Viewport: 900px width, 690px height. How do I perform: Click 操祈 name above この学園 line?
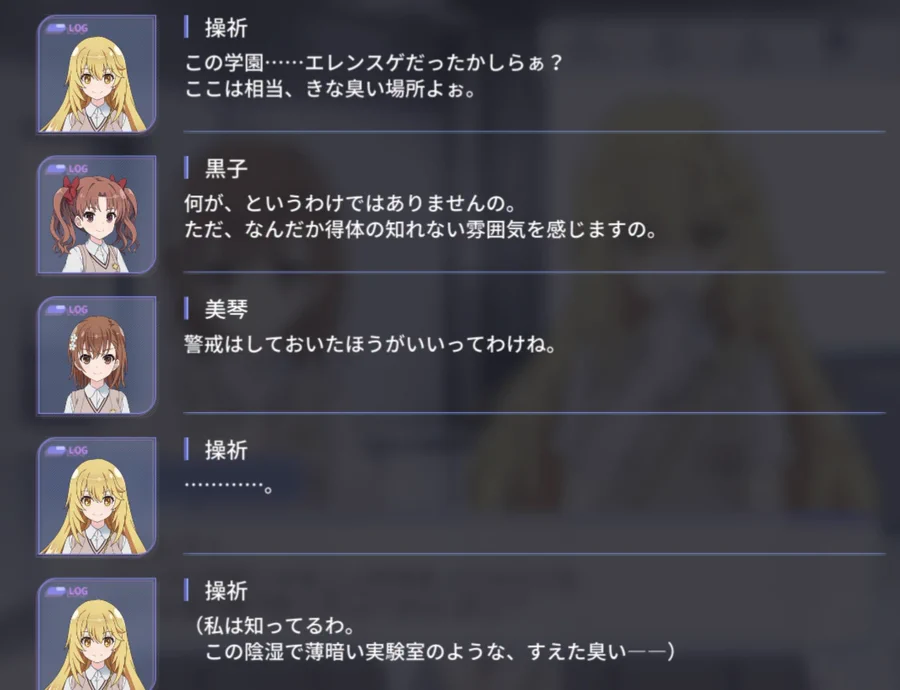(226, 28)
